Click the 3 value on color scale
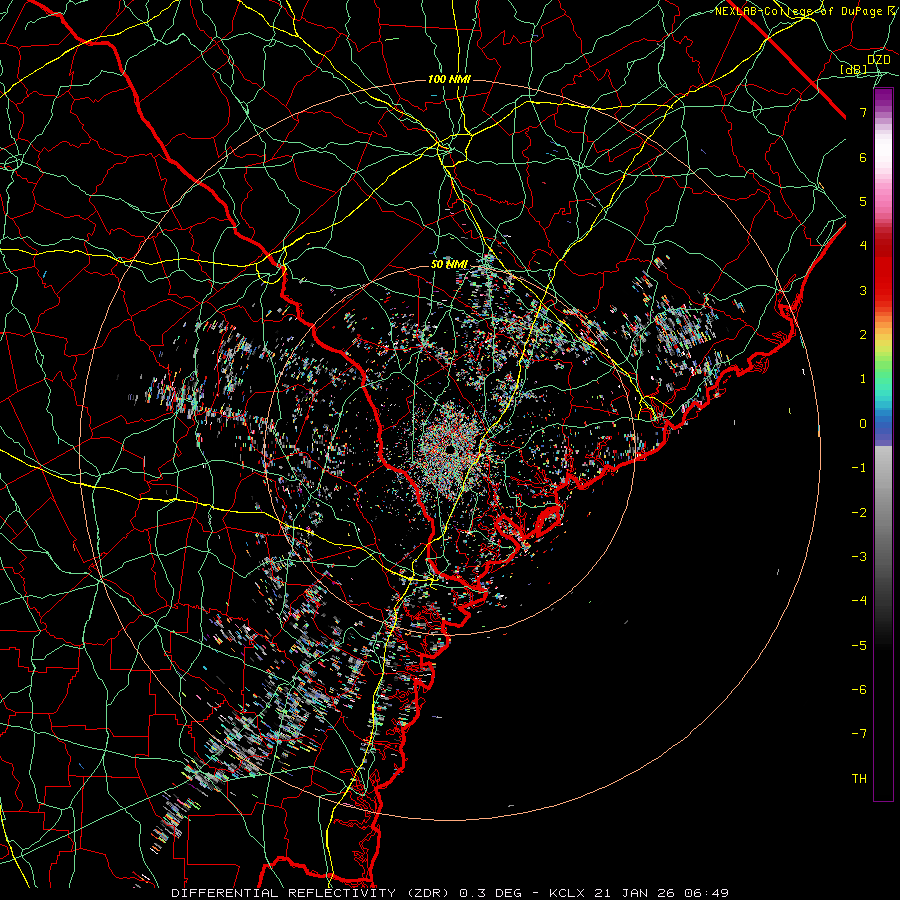The height and width of the screenshot is (900, 900). coord(863,290)
